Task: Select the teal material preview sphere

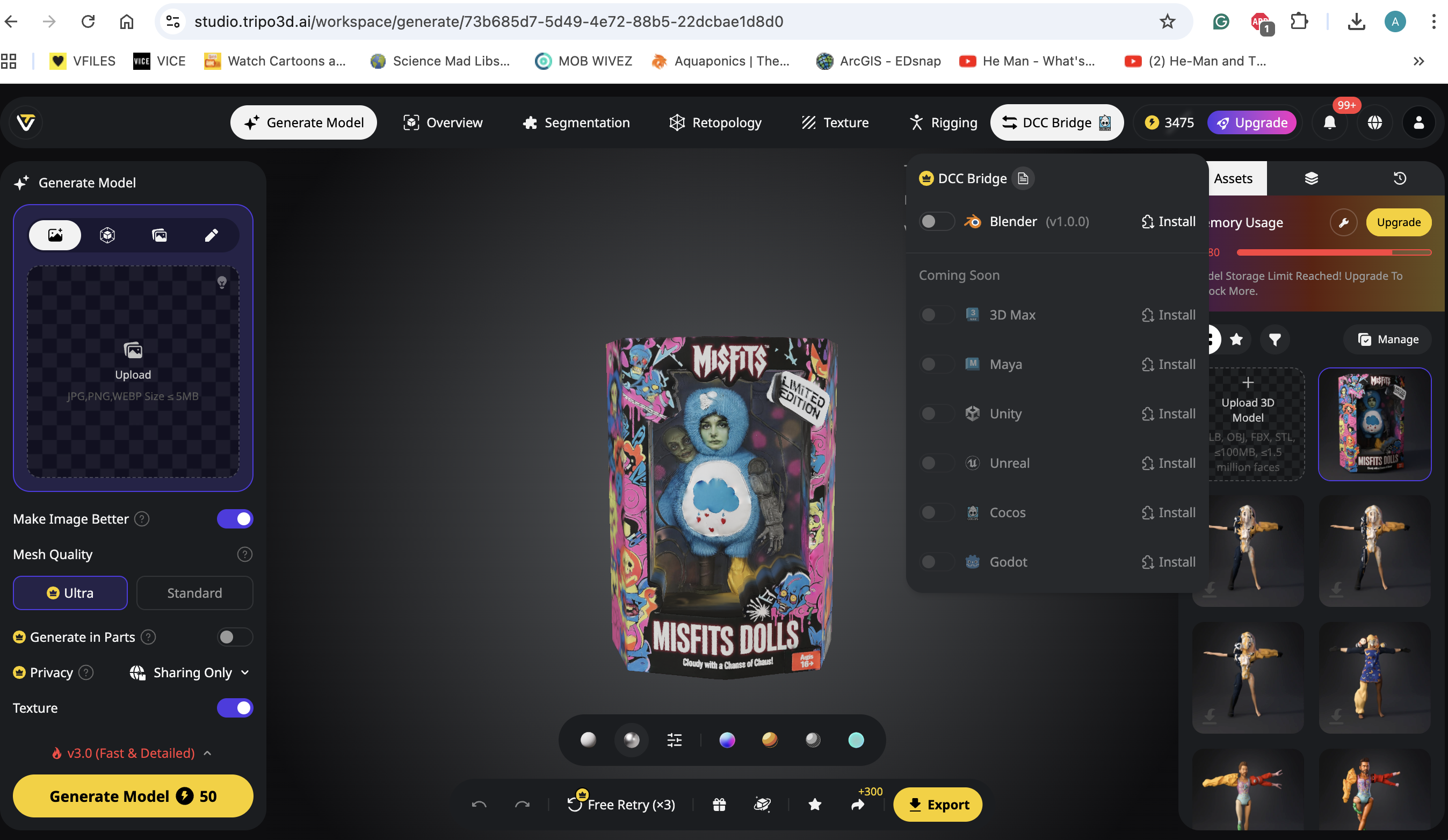Action: click(x=856, y=740)
